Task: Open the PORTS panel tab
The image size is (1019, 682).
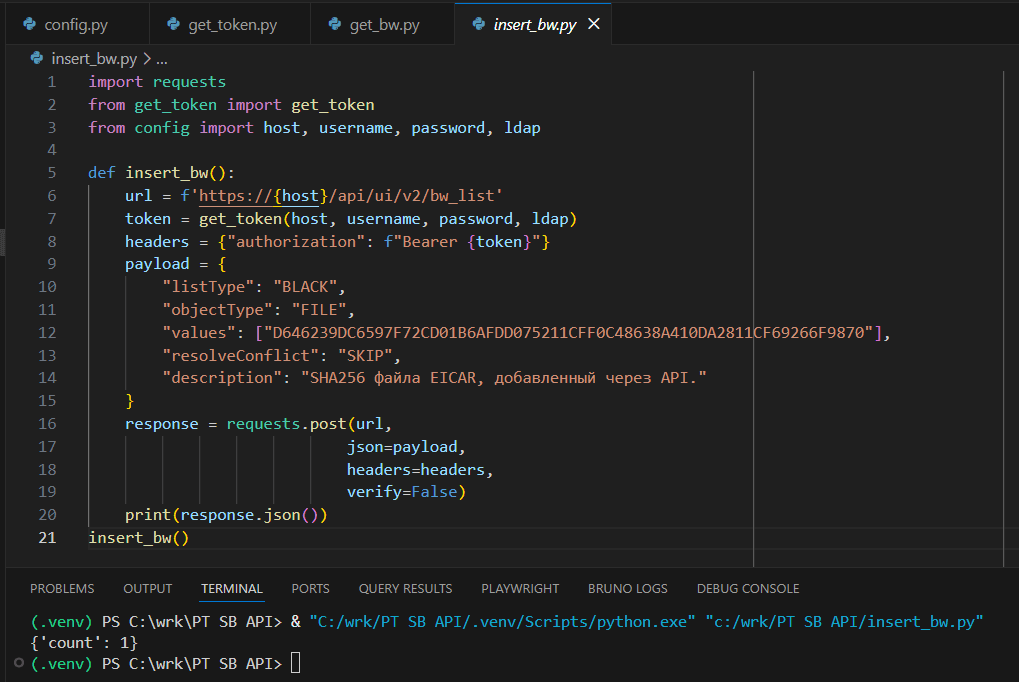Action: click(x=310, y=588)
